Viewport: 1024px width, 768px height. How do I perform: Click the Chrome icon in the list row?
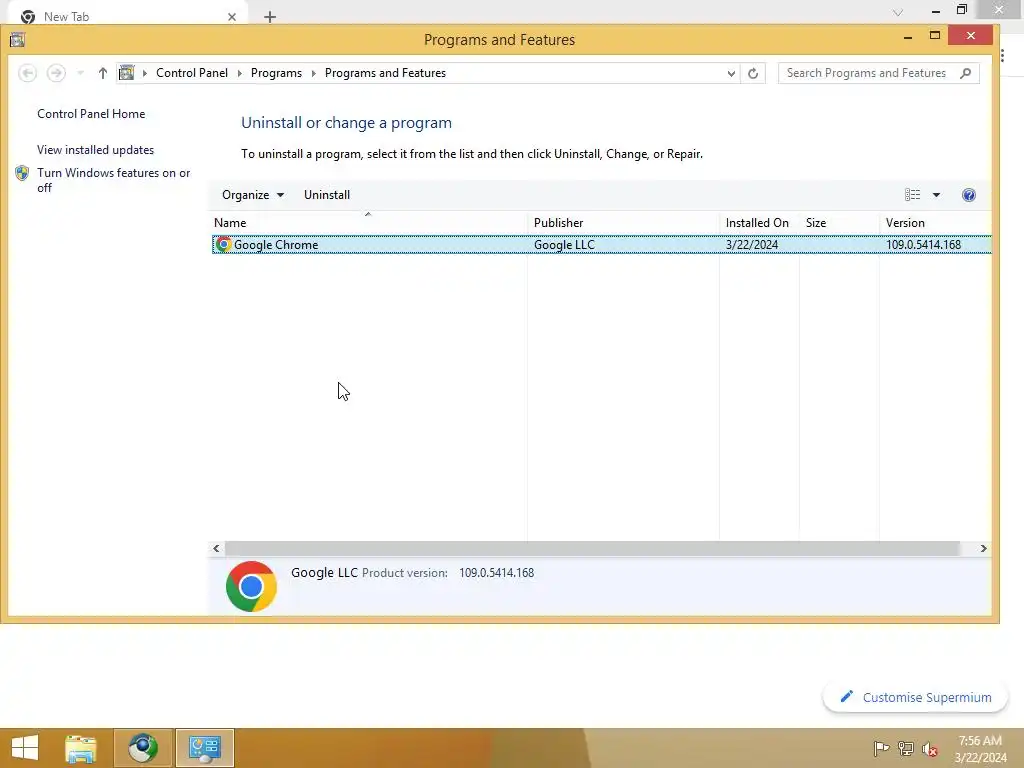point(223,245)
